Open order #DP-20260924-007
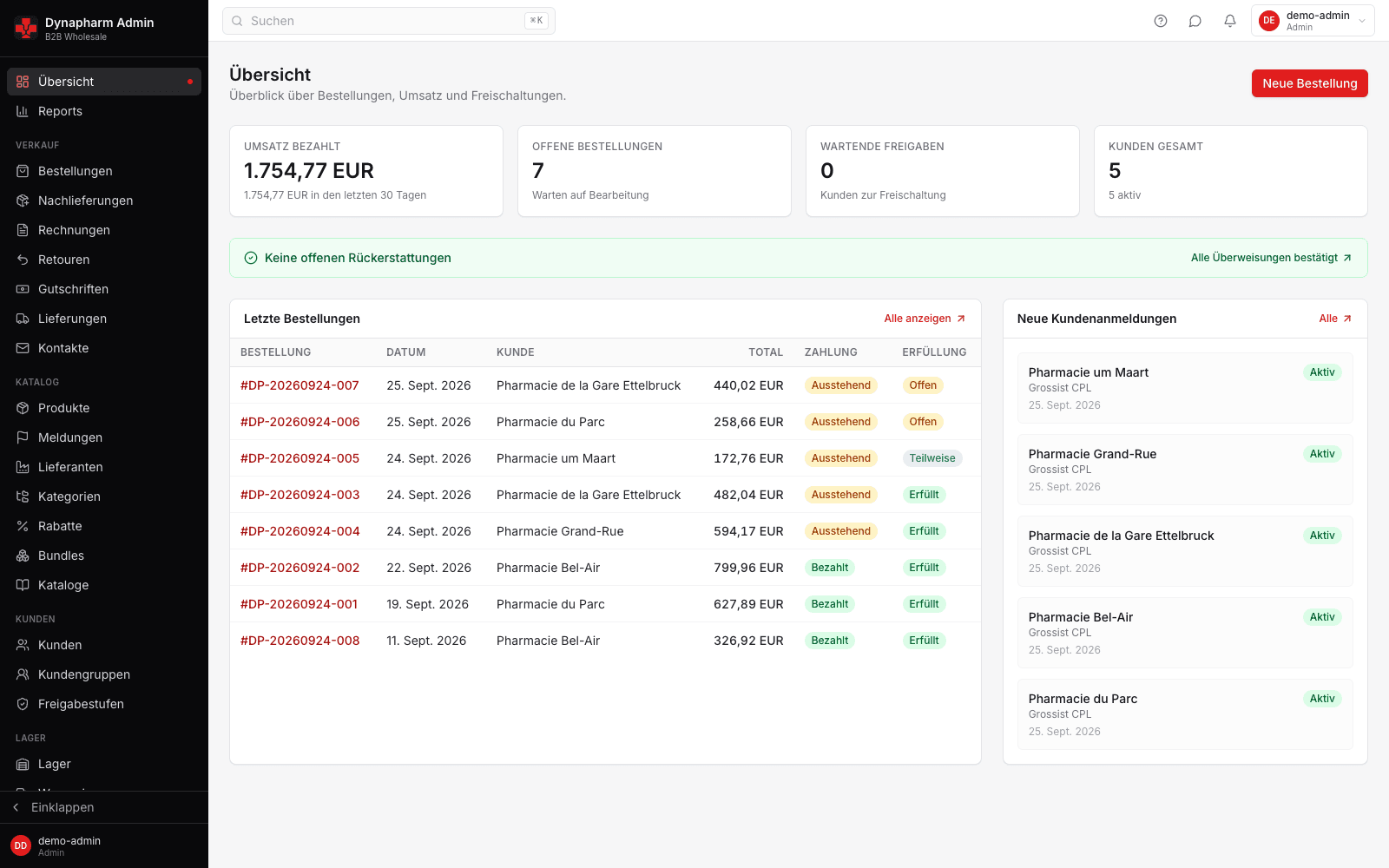1389x868 pixels. [x=300, y=385]
